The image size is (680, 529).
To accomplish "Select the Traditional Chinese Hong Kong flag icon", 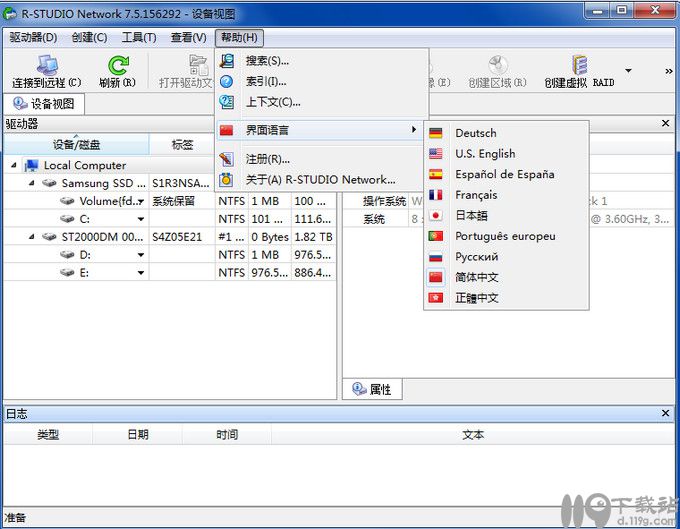I will [436, 298].
